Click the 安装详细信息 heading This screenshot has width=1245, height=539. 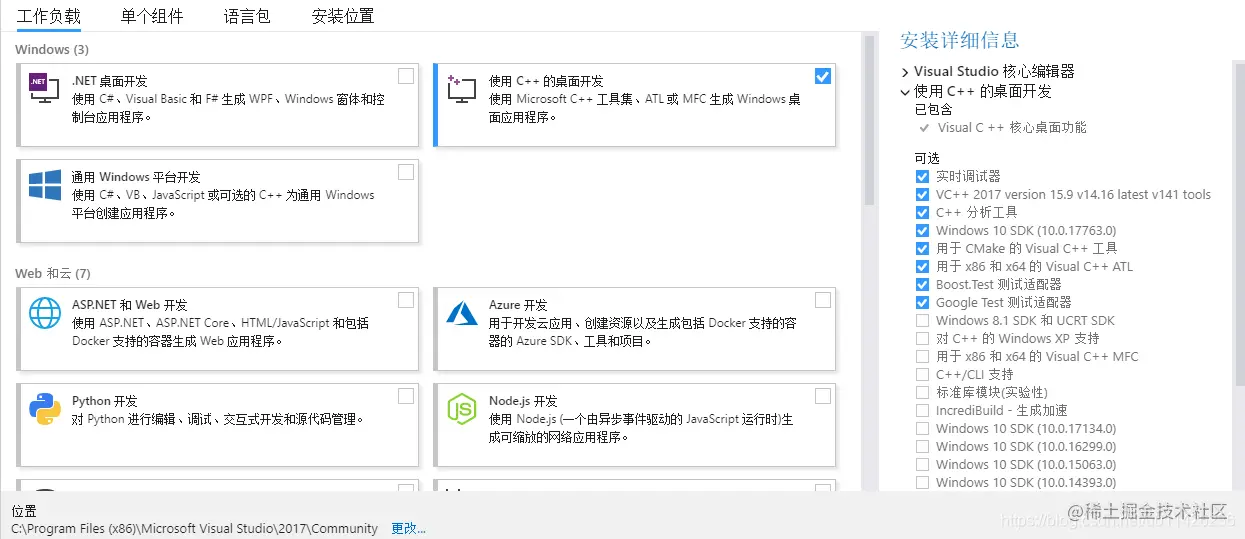coord(960,40)
